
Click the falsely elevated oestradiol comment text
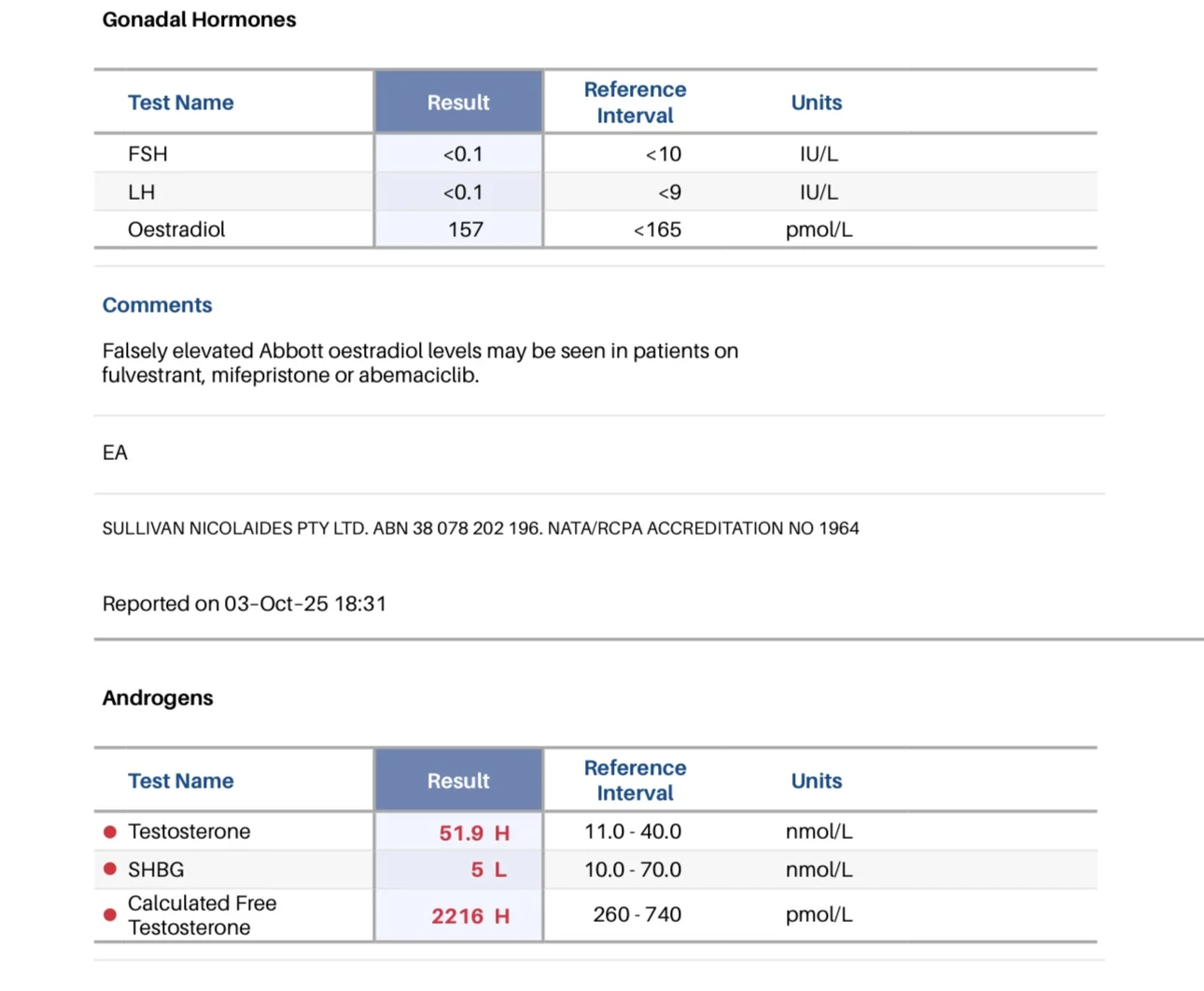click(420, 363)
